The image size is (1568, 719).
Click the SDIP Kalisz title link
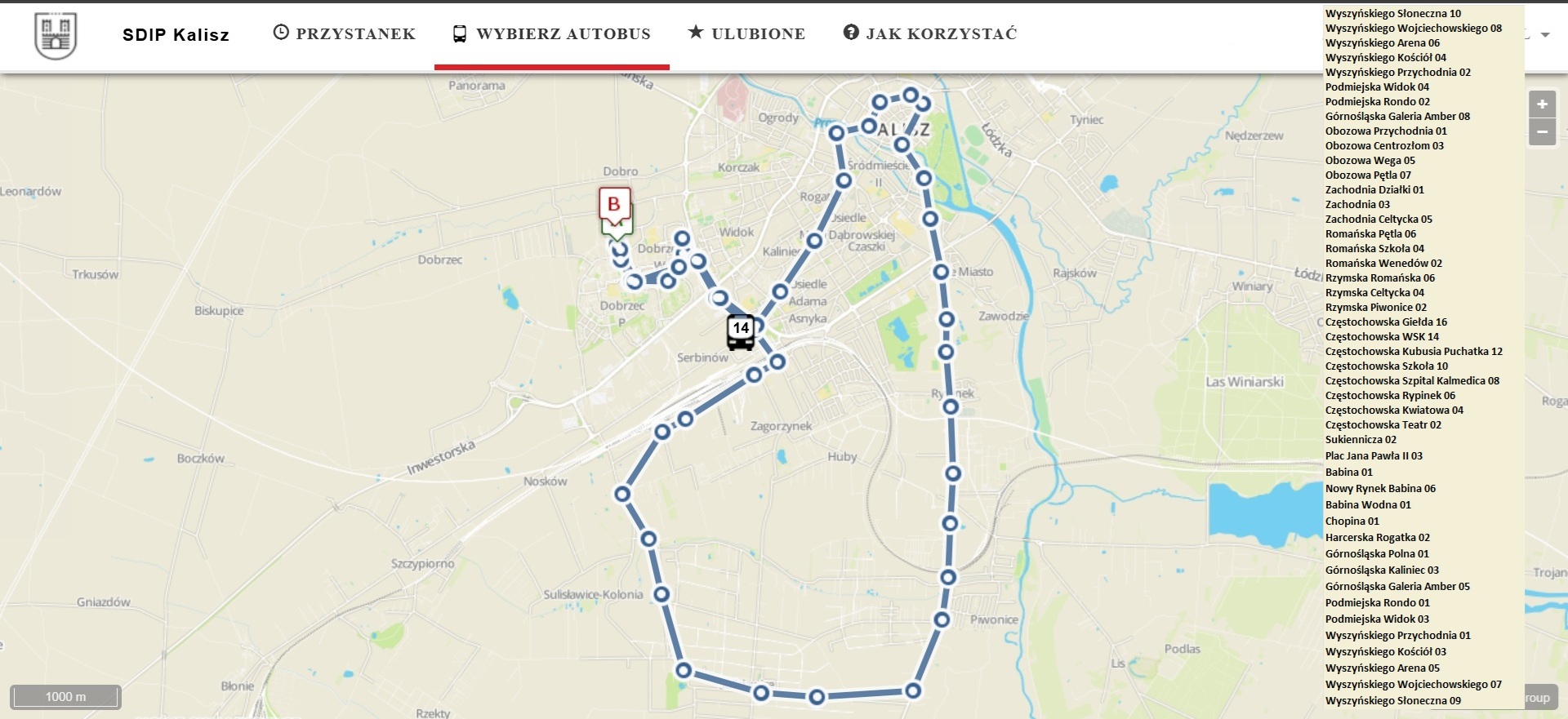pyautogui.click(x=176, y=35)
